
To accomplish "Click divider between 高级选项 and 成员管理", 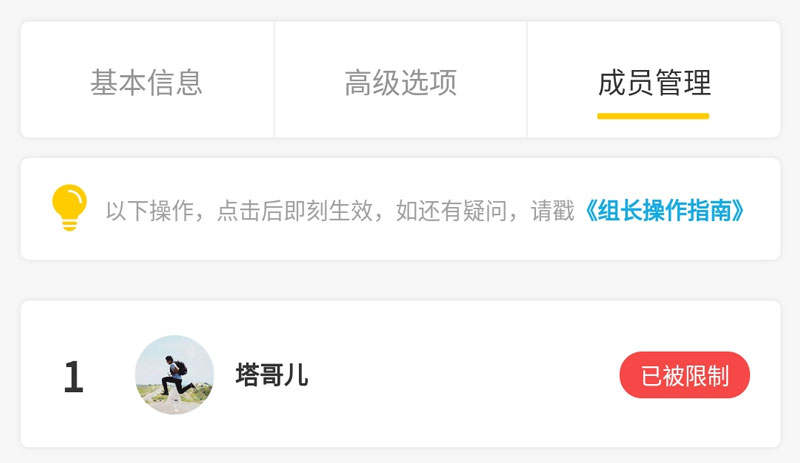I will coord(527,80).
